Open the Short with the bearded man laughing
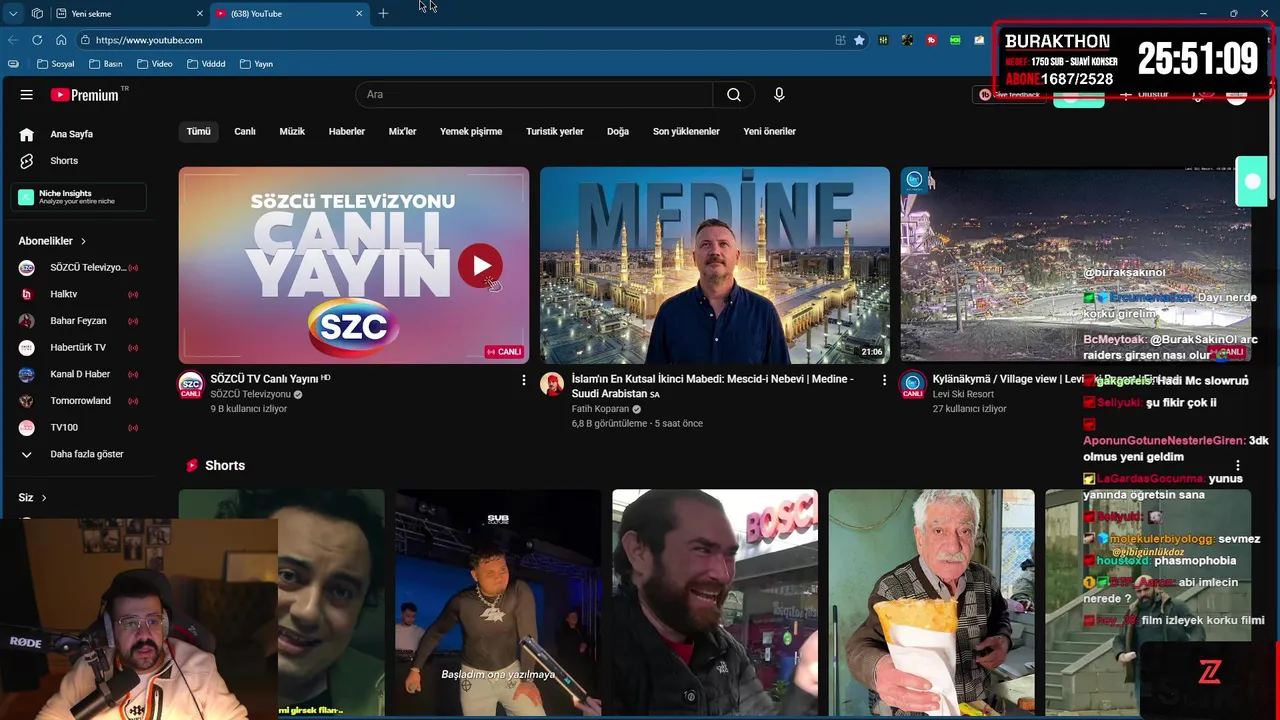Image resolution: width=1280 pixels, height=720 pixels. [715, 602]
